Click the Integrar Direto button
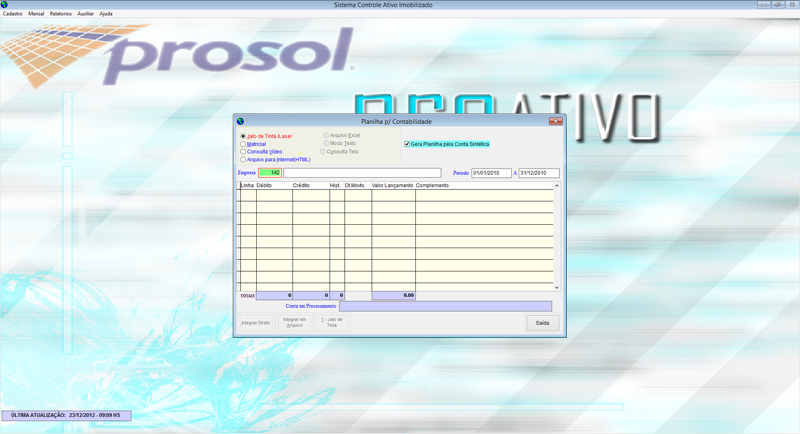This screenshot has height=434, width=800. (x=256, y=323)
